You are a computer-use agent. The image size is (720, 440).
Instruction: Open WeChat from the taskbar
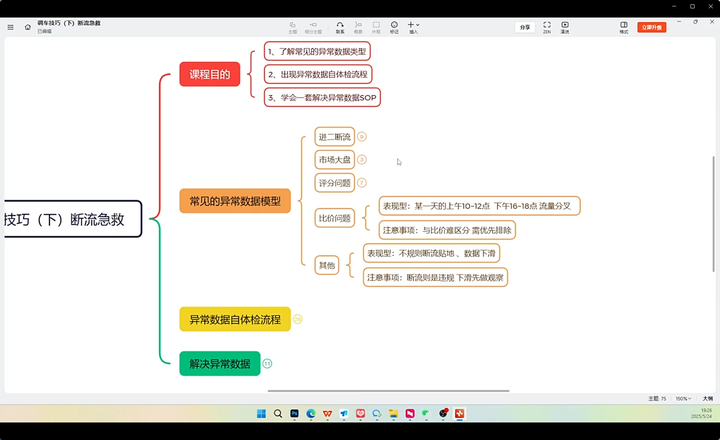click(x=426, y=413)
